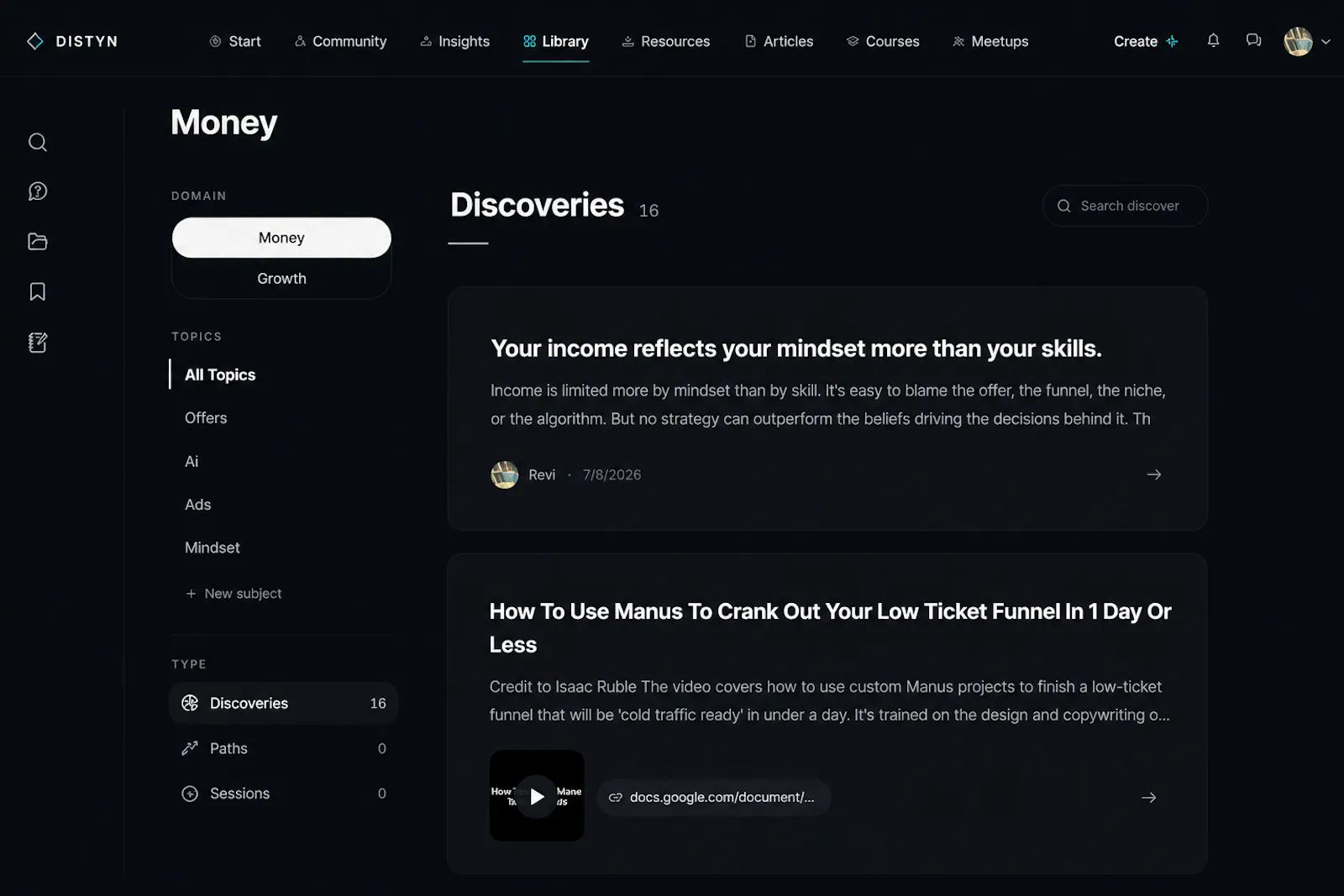
Task: Click Revi's author avatar
Action: [x=504, y=474]
